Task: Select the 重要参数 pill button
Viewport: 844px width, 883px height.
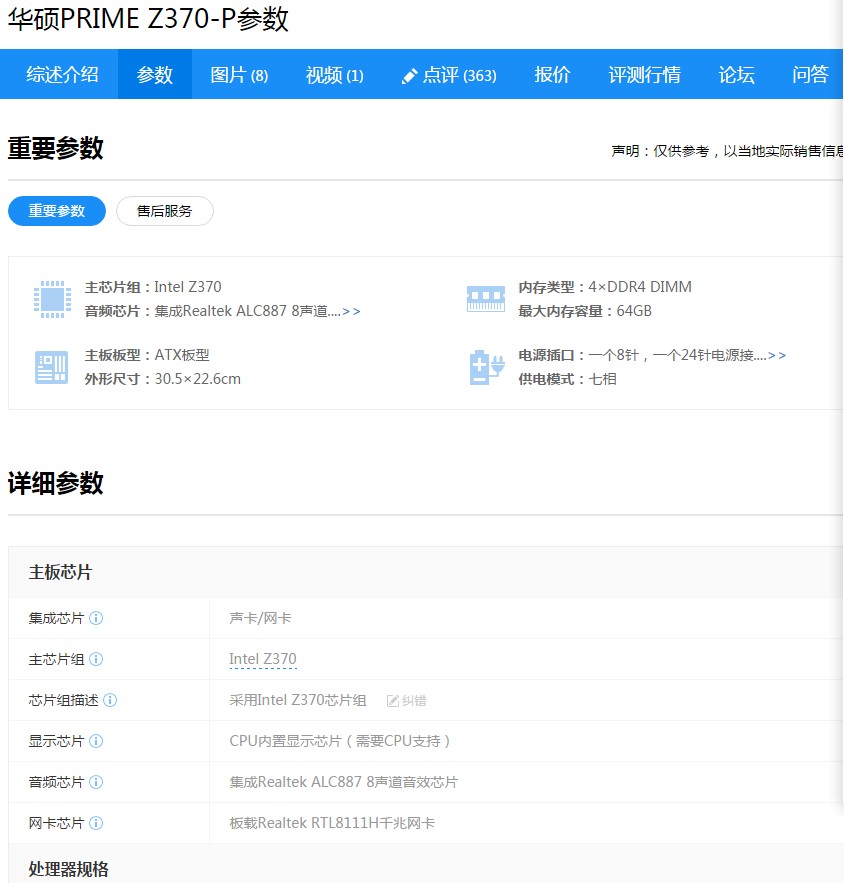Action: point(57,211)
